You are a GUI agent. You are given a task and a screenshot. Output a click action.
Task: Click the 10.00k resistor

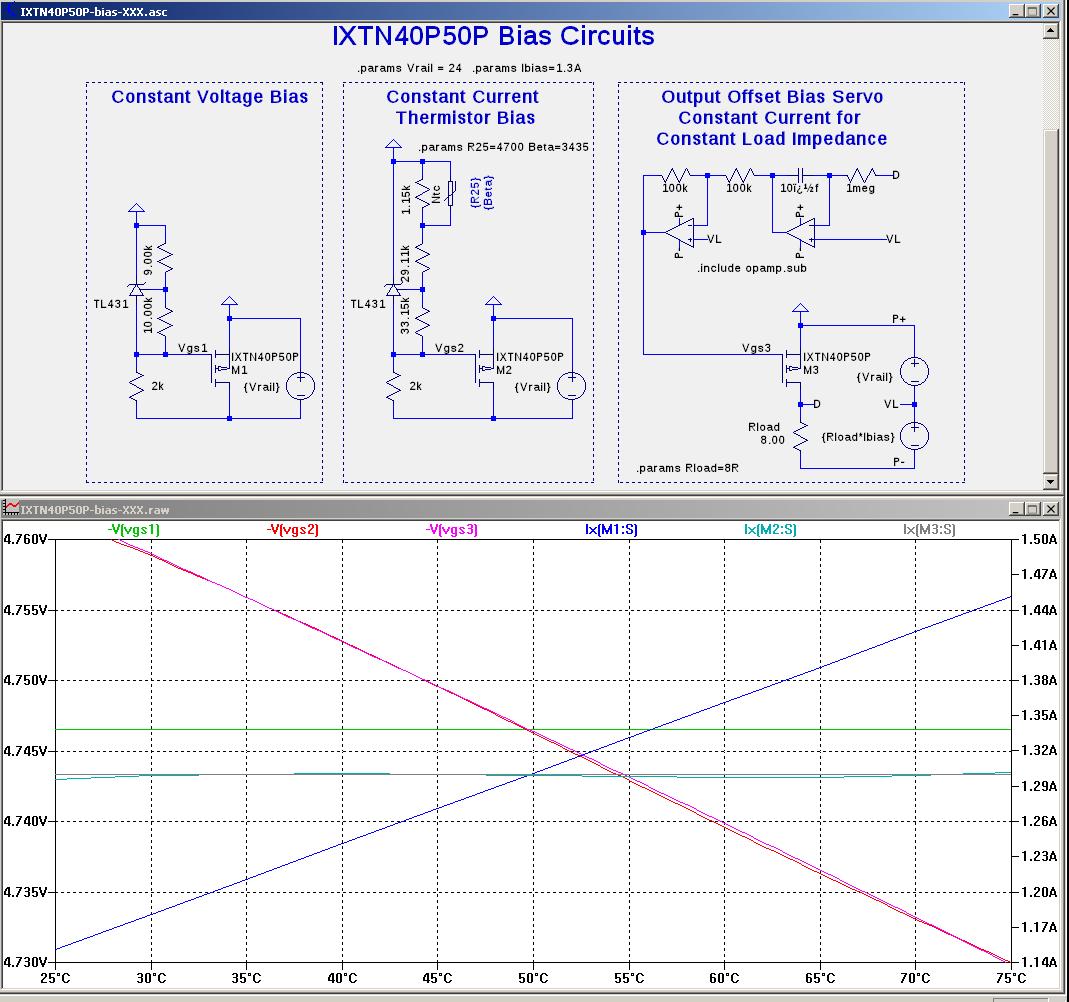click(x=166, y=322)
